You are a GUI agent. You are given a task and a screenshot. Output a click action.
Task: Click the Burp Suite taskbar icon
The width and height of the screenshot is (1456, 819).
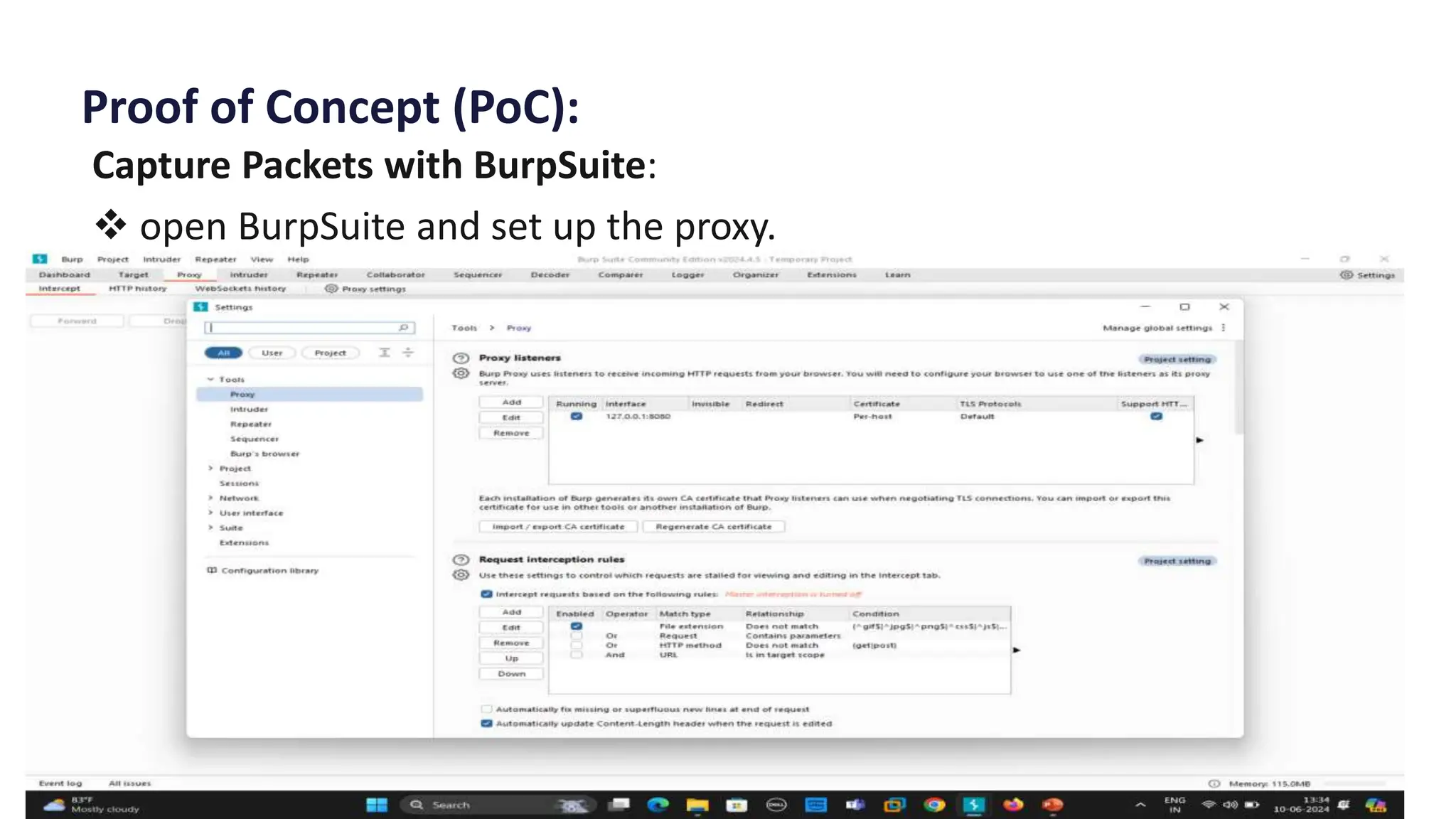973,805
